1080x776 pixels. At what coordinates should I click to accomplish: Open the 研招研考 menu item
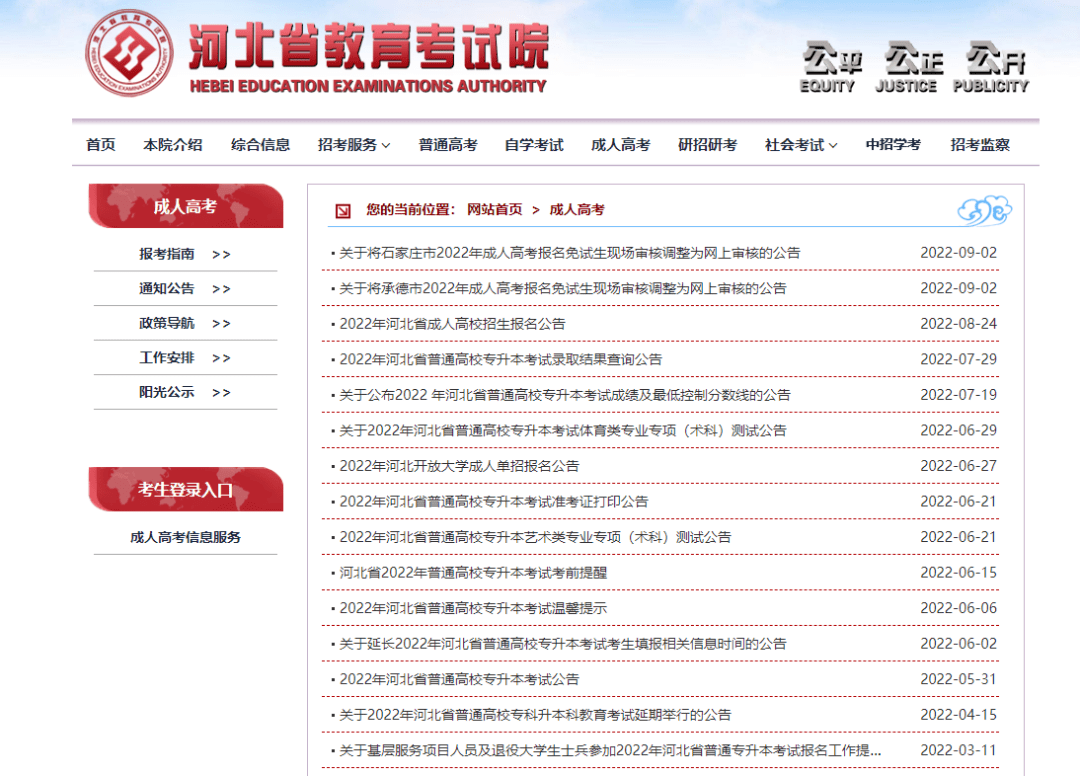pyautogui.click(x=707, y=145)
